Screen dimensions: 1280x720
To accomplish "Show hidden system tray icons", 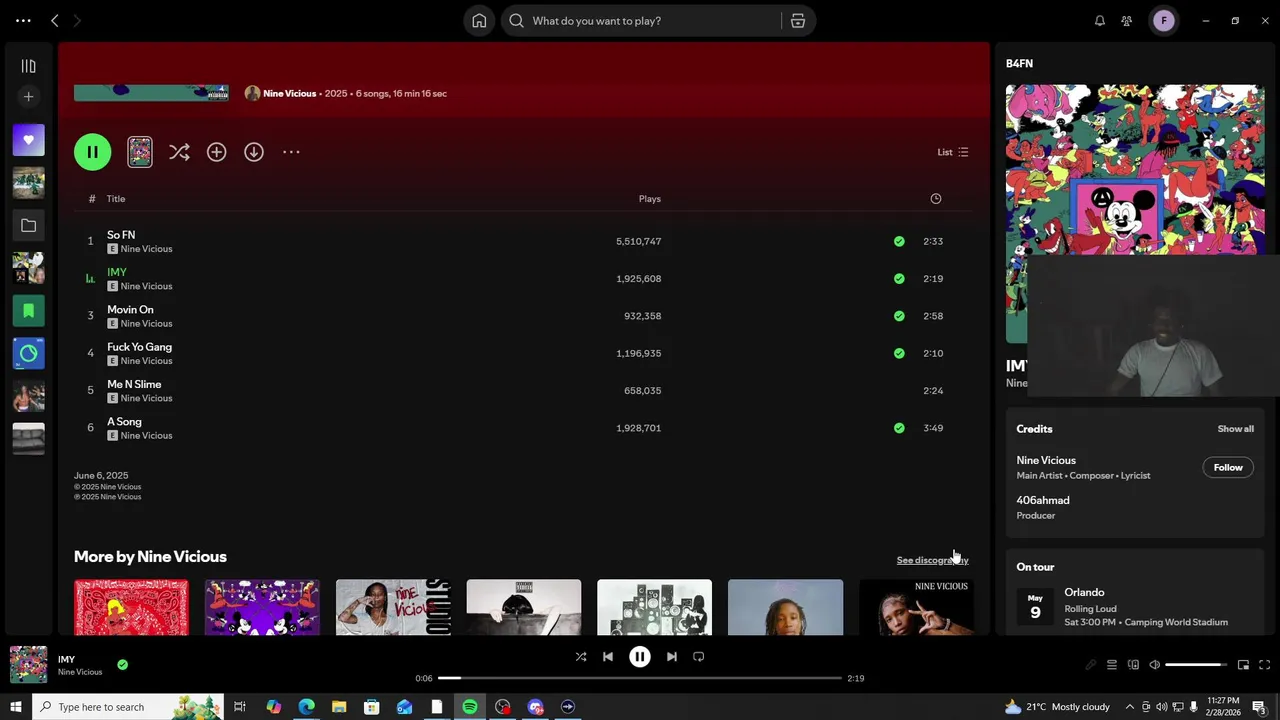I will tap(1130, 707).
